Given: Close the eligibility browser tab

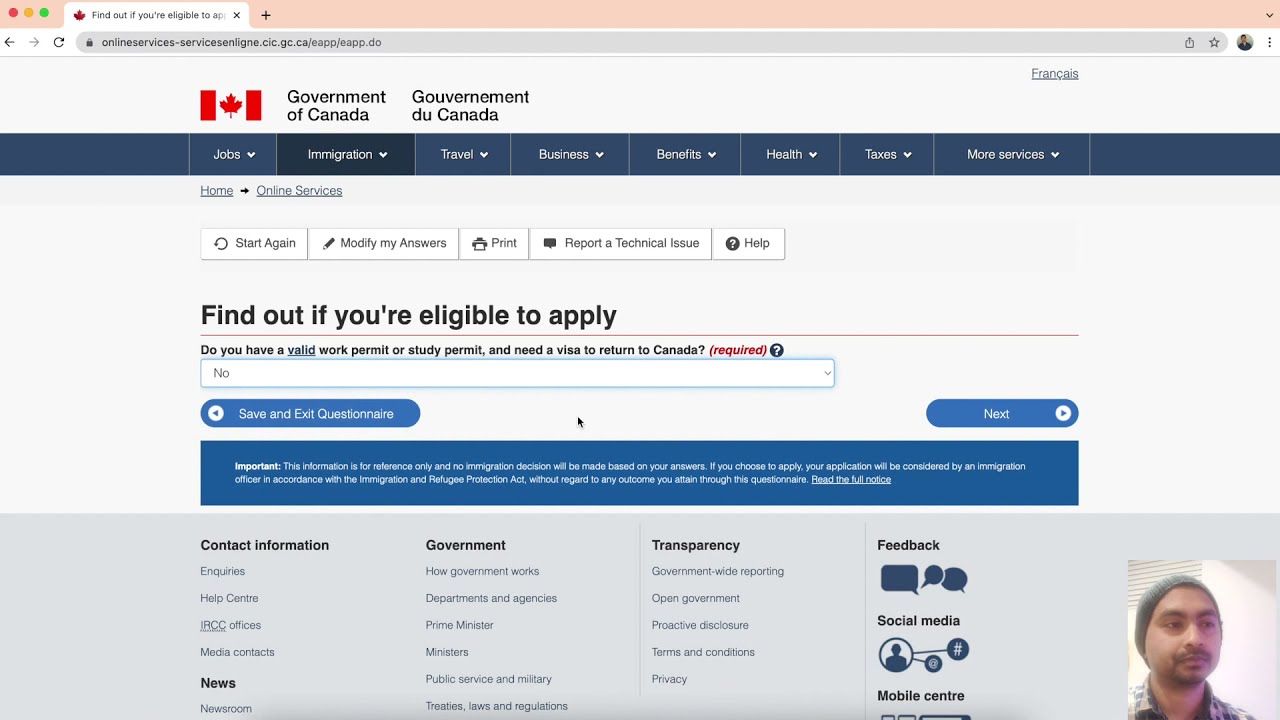Looking at the screenshot, I should [236, 15].
